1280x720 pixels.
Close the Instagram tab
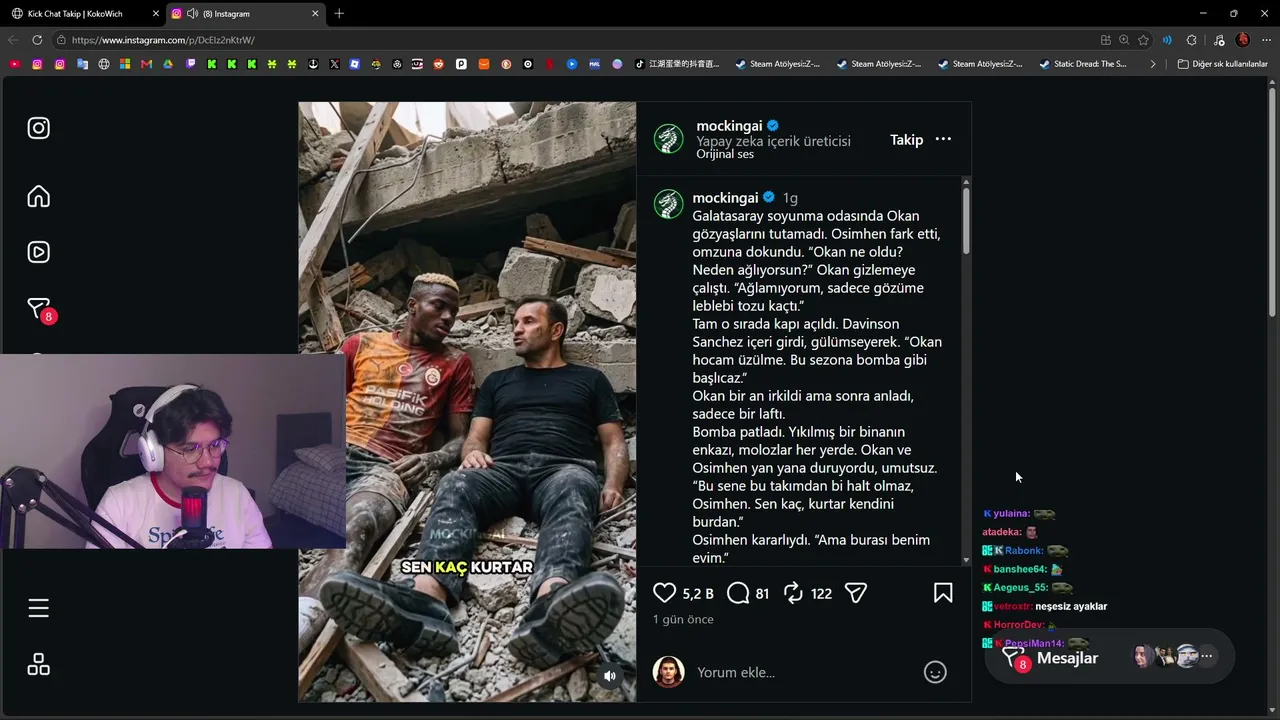pos(315,14)
